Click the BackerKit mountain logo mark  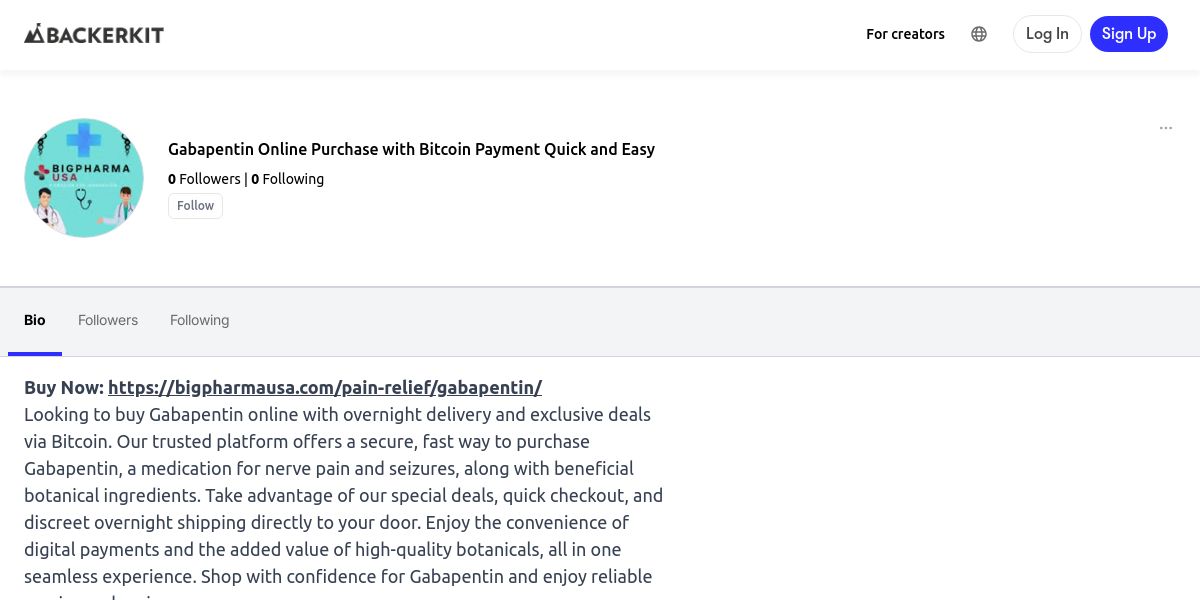click(x=35, y=34)
